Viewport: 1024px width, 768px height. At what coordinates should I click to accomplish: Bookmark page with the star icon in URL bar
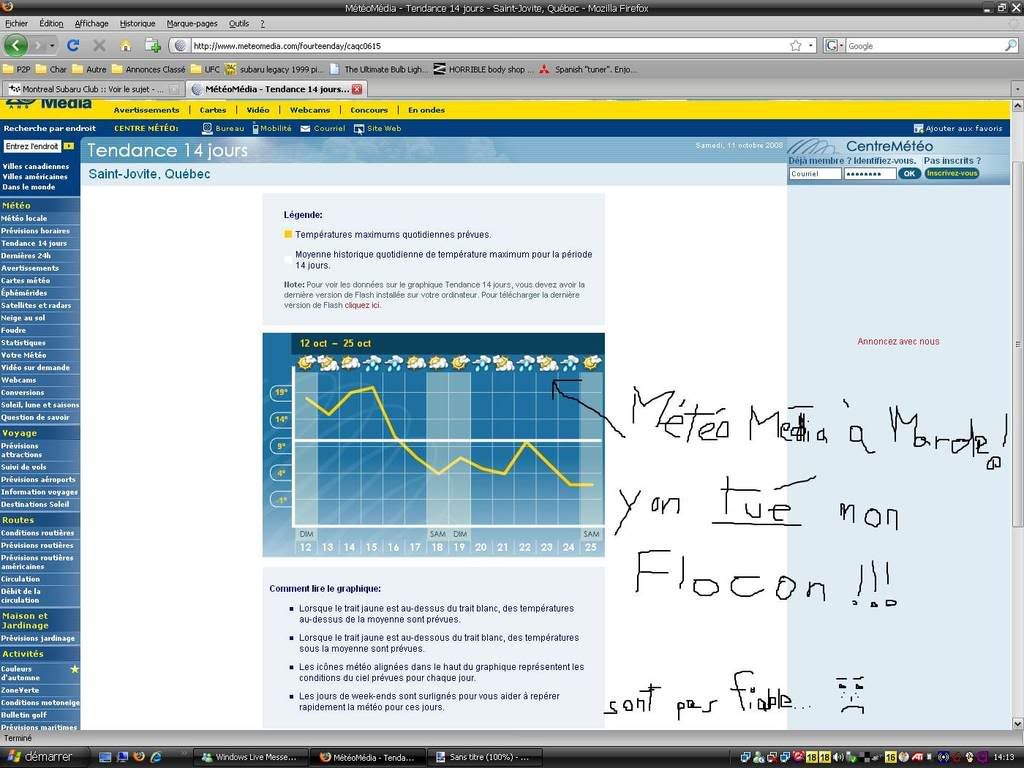[795, 46]
